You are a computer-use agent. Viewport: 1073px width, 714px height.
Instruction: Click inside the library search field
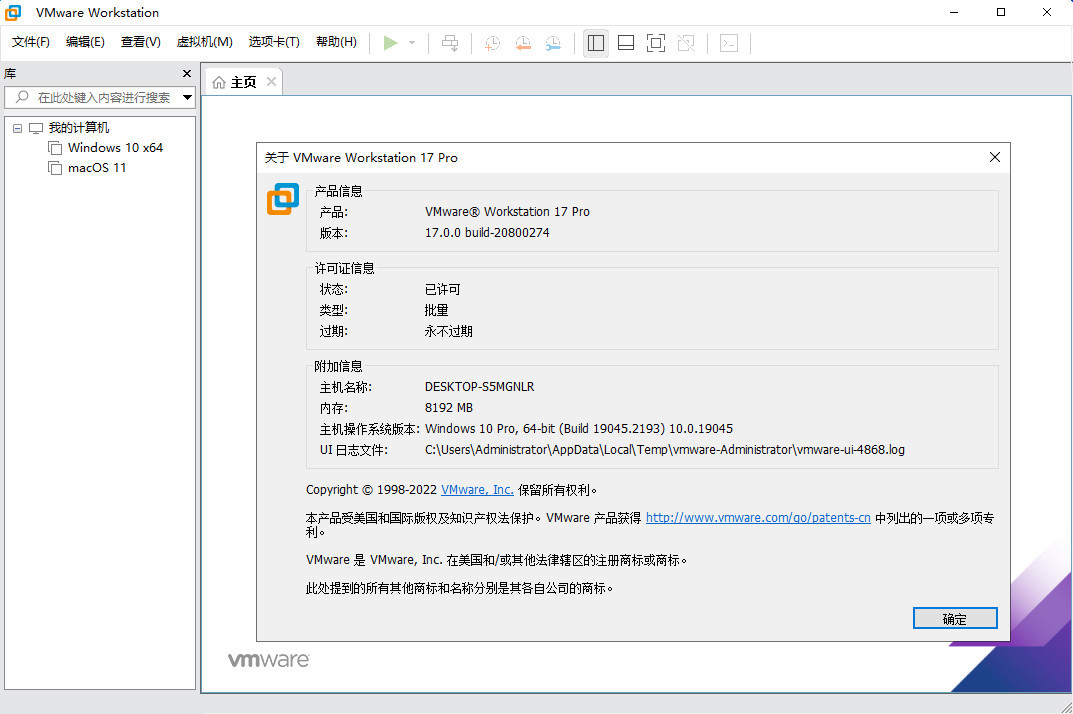(100, 97)
